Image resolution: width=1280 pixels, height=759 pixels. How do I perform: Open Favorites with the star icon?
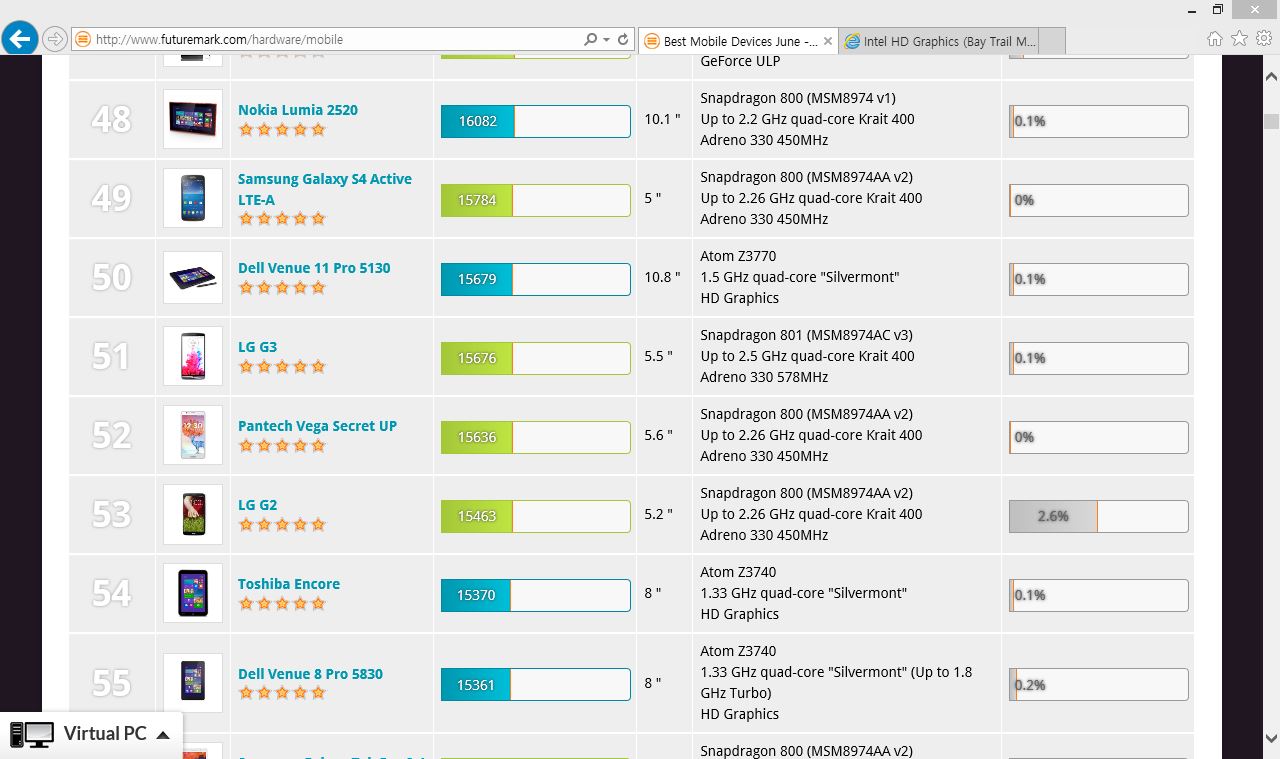pos(1239,39)
